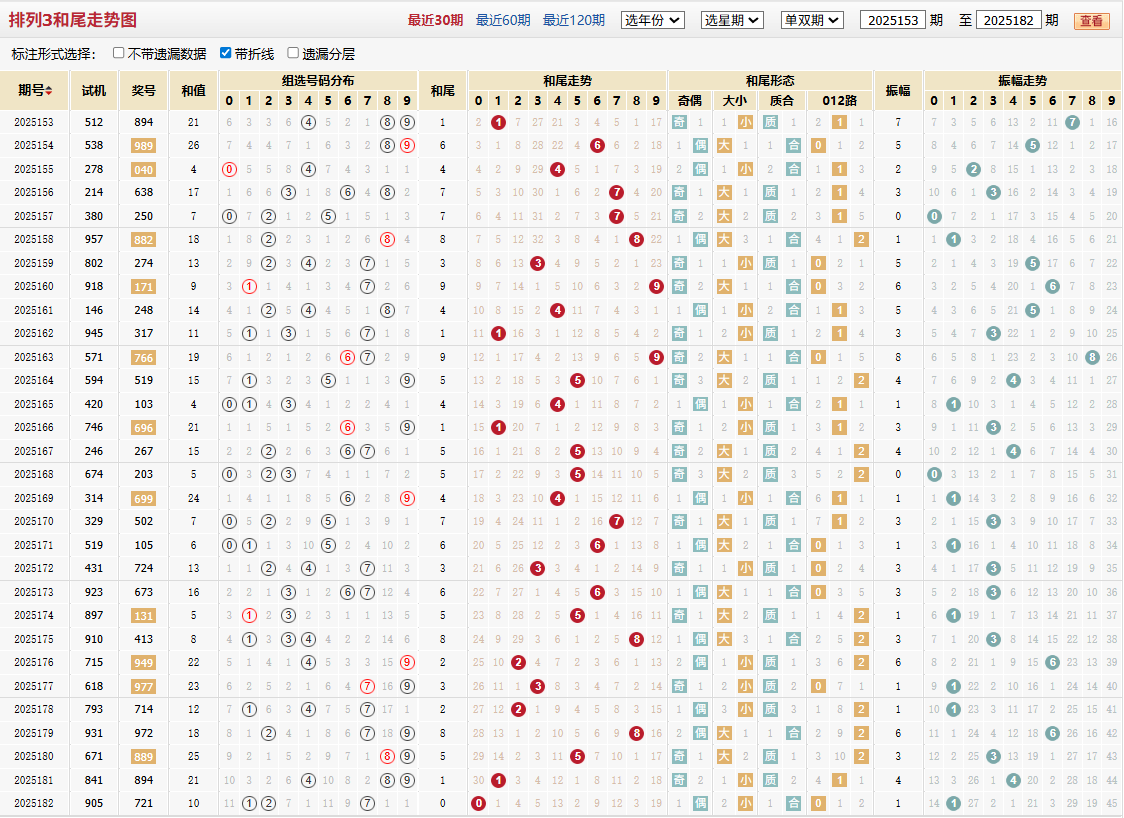Click teal amplitude ball 2 in row 2025155

tap(973, 170)
